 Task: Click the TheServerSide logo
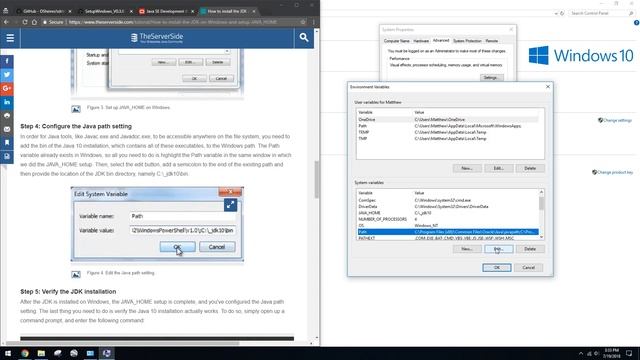pos(157,38)
